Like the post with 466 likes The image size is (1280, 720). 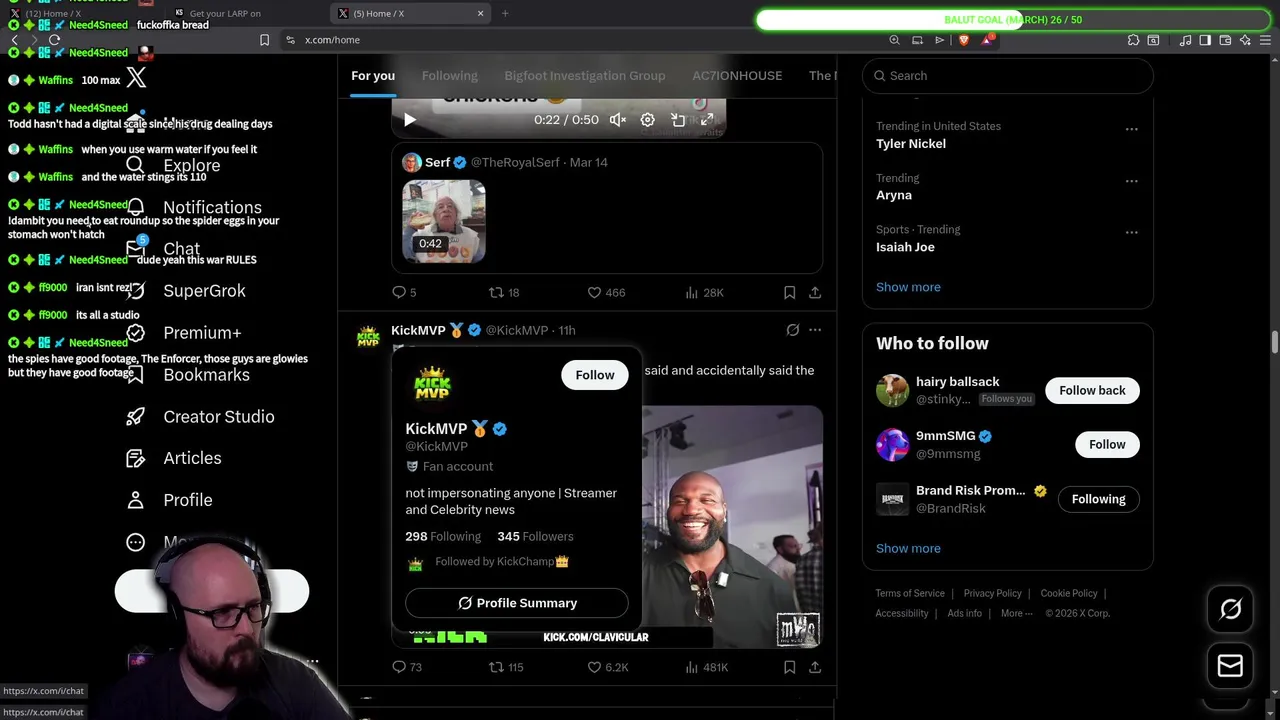coord(606,293)
